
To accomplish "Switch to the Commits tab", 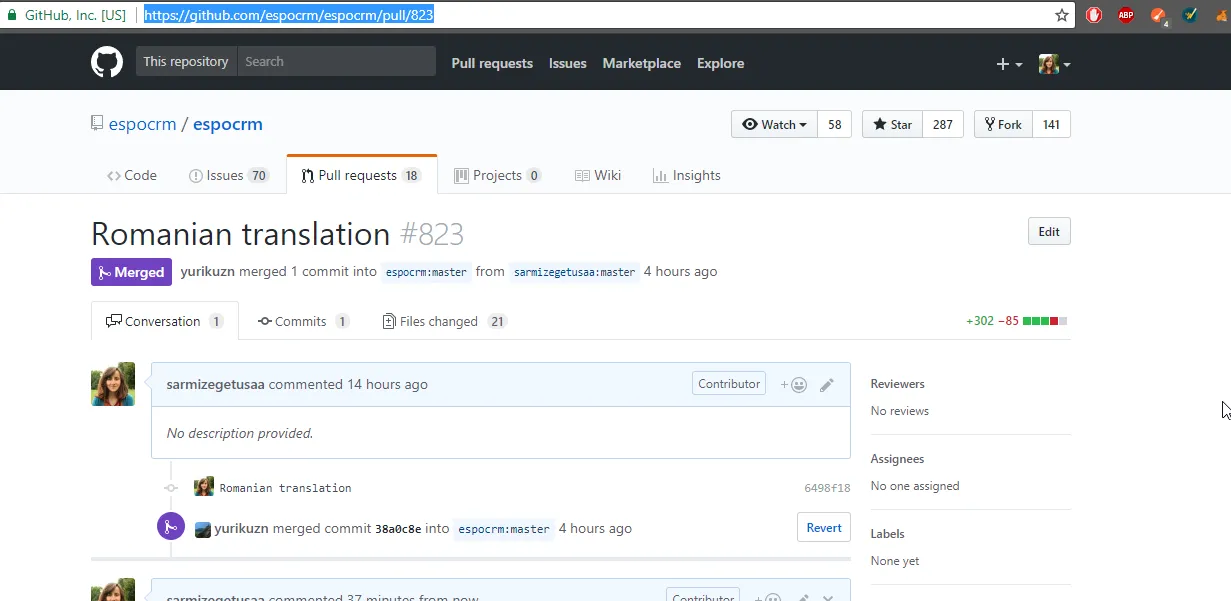I will pyautogui.click(x=304, y=321).
